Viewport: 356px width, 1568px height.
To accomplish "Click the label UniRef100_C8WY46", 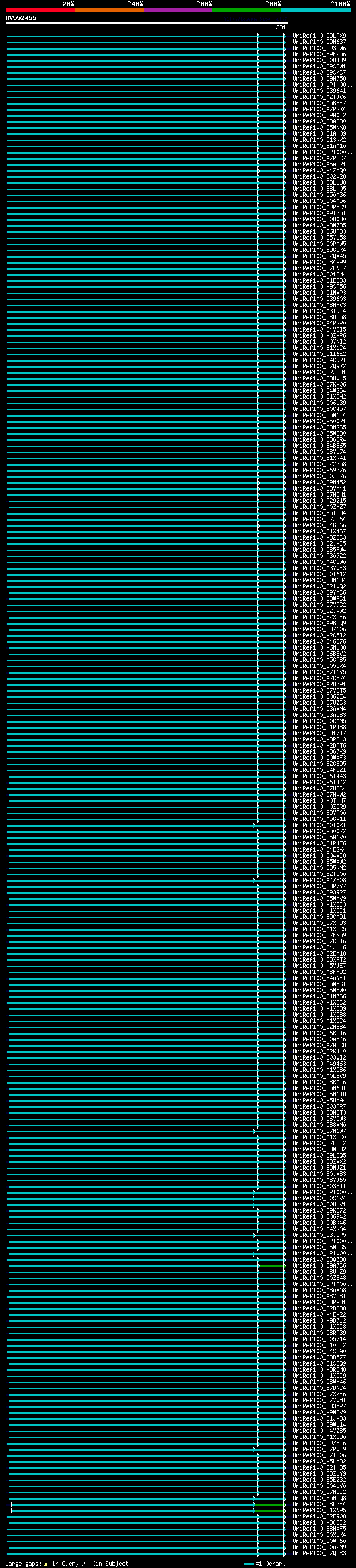I will point(319,1382).
